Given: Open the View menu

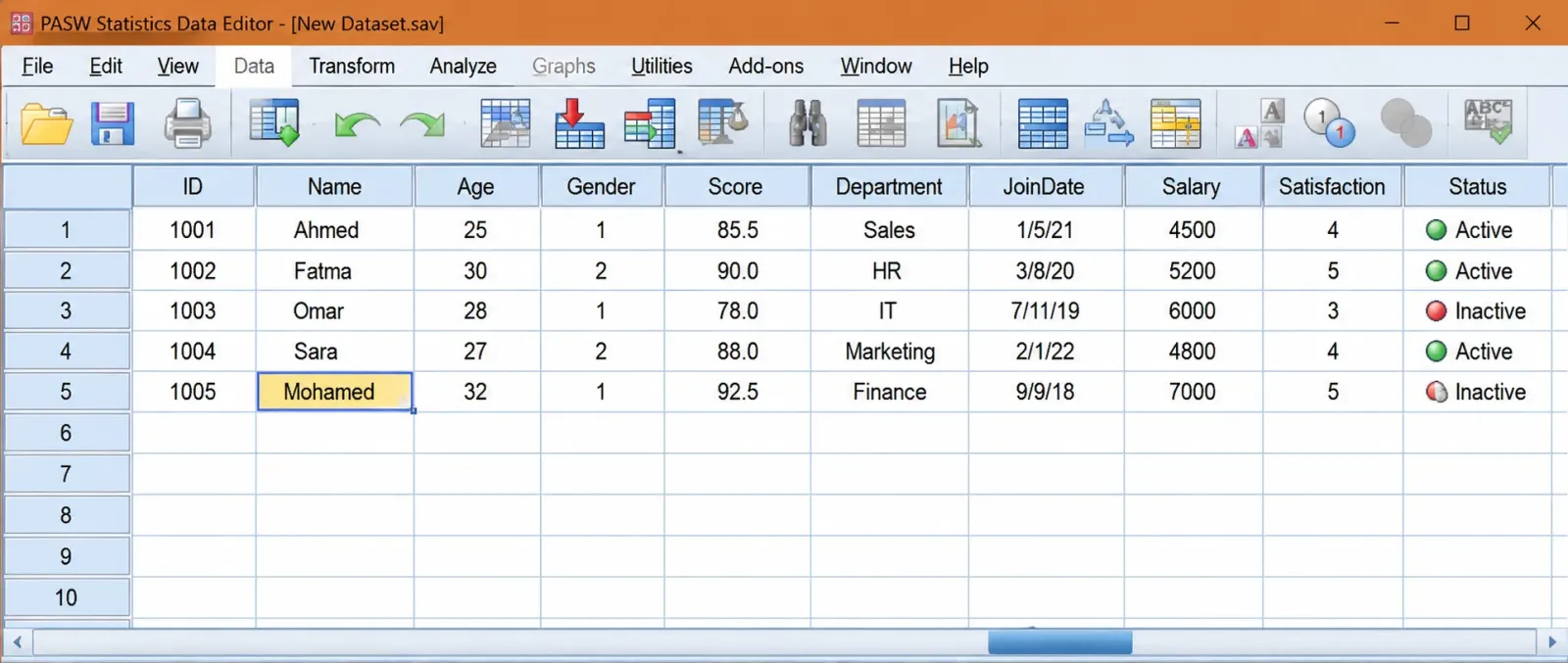Looking at the screenshot, I should tap(177, 66).
